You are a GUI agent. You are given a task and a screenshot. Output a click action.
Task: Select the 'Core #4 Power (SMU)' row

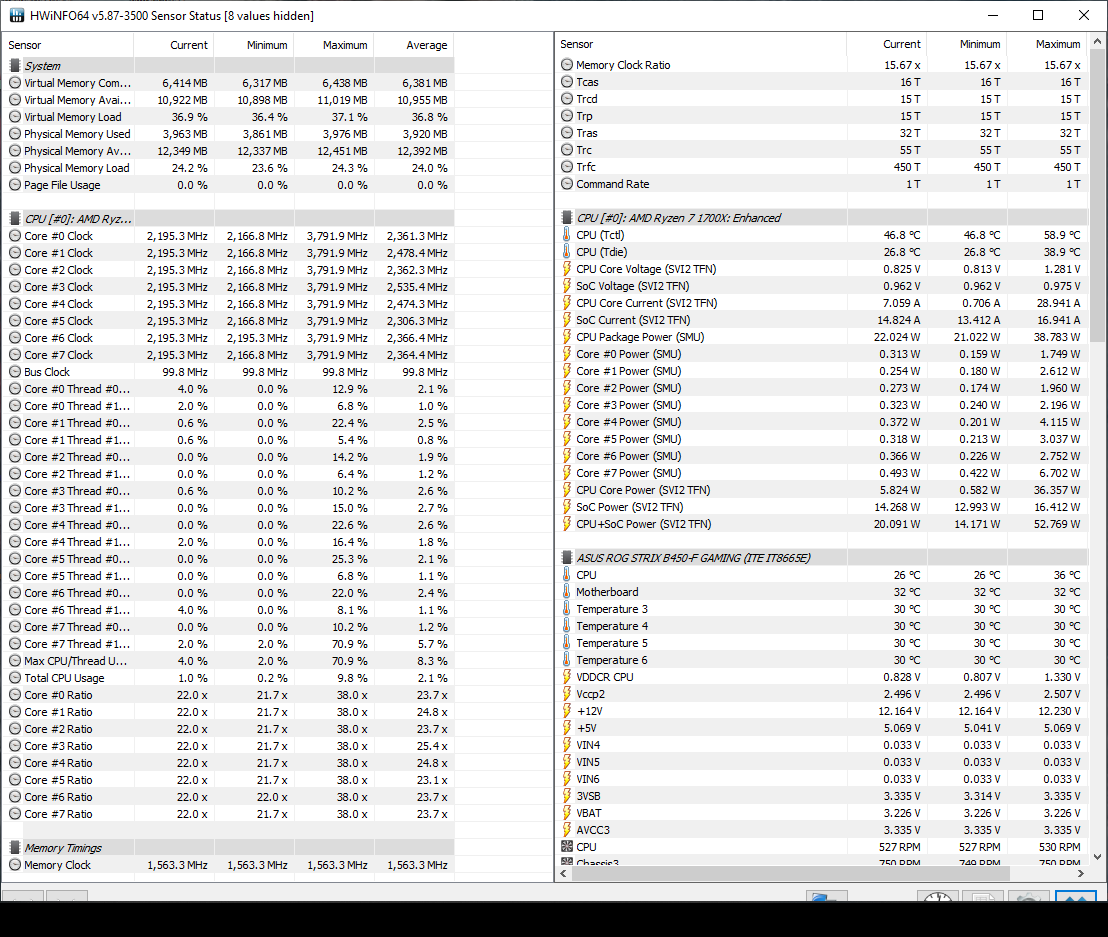[823, 422]
